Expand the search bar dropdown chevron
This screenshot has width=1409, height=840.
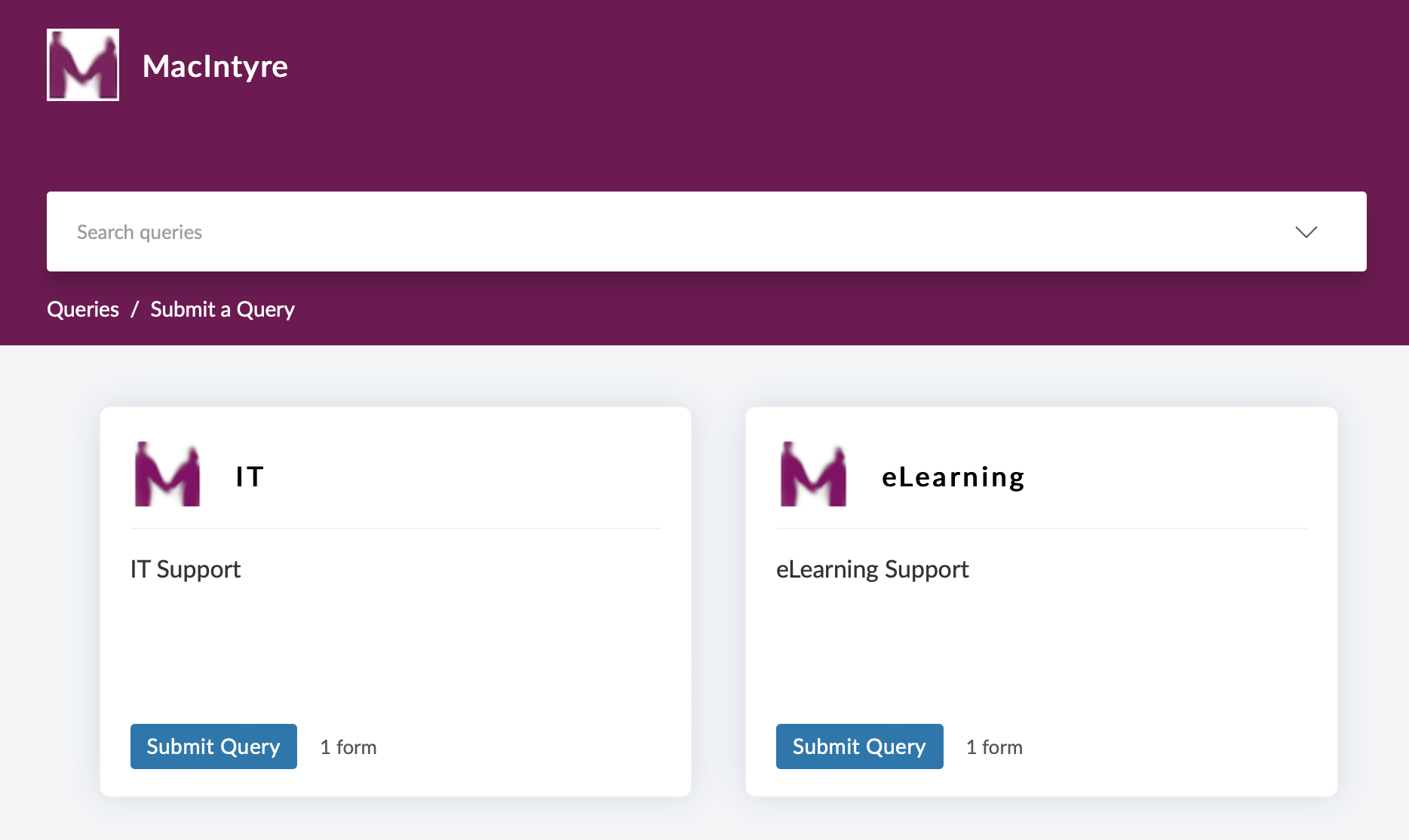(1306, 231)
